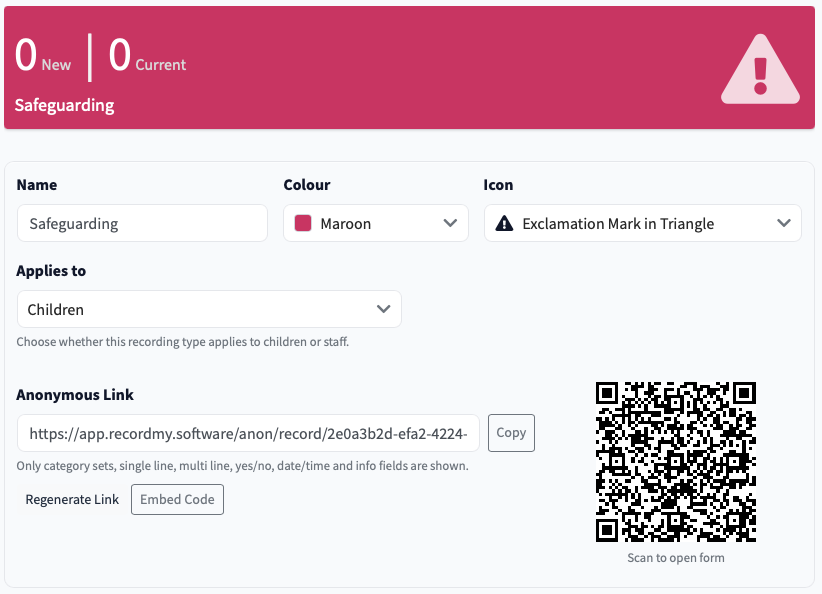
Task: Click inside the Name text field
Action: coord(142,223)
